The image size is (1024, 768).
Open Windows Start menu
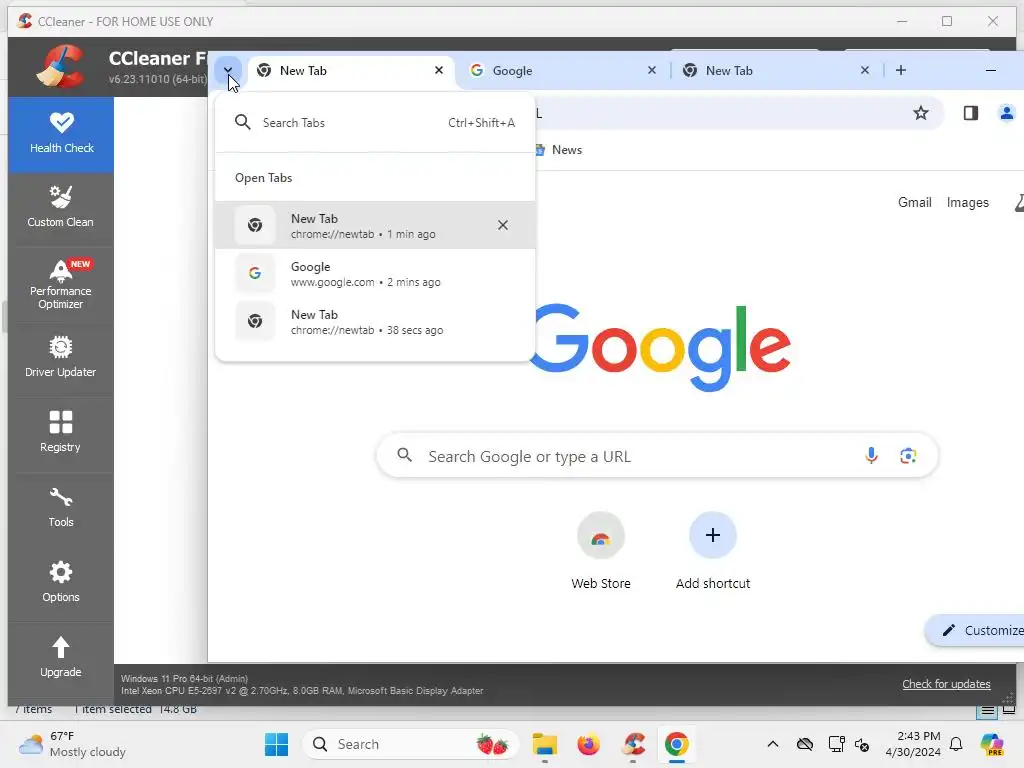pyautogui.click(x=276, y=744)
